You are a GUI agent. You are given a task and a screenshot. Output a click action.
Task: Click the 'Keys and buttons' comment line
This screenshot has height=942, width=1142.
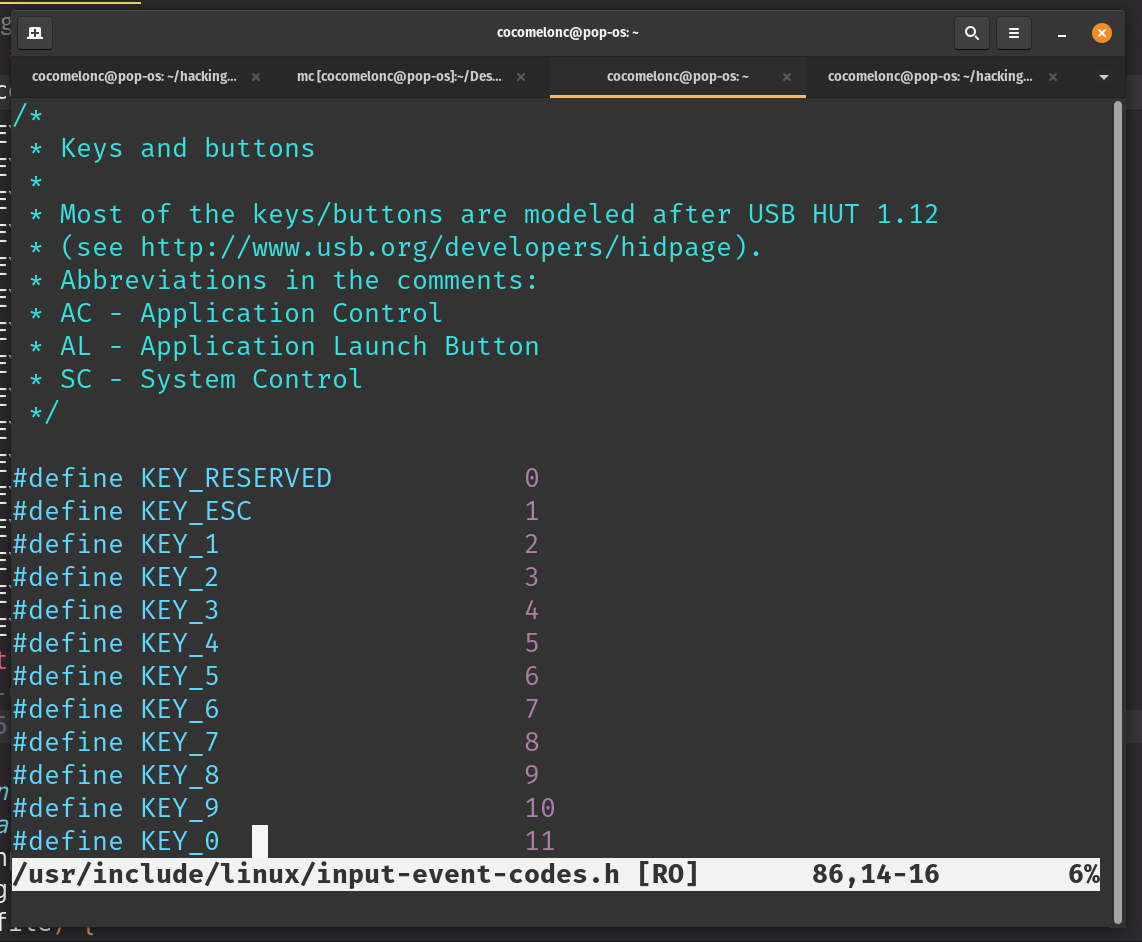(x=172, y=149)
